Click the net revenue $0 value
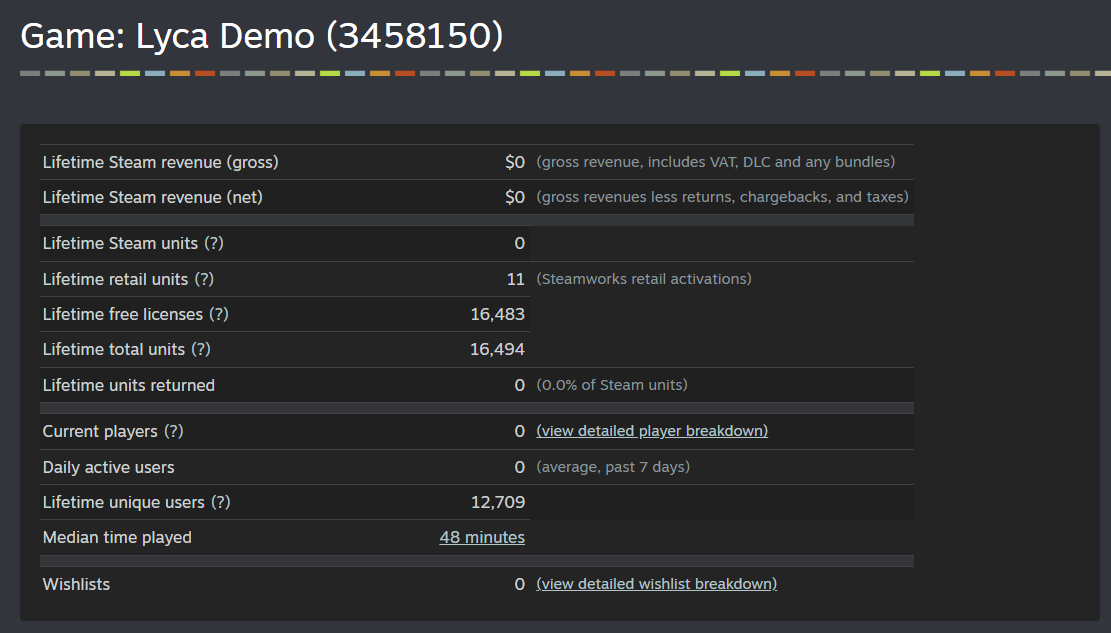The image size is (1111, 633). (x=515, y=197)
